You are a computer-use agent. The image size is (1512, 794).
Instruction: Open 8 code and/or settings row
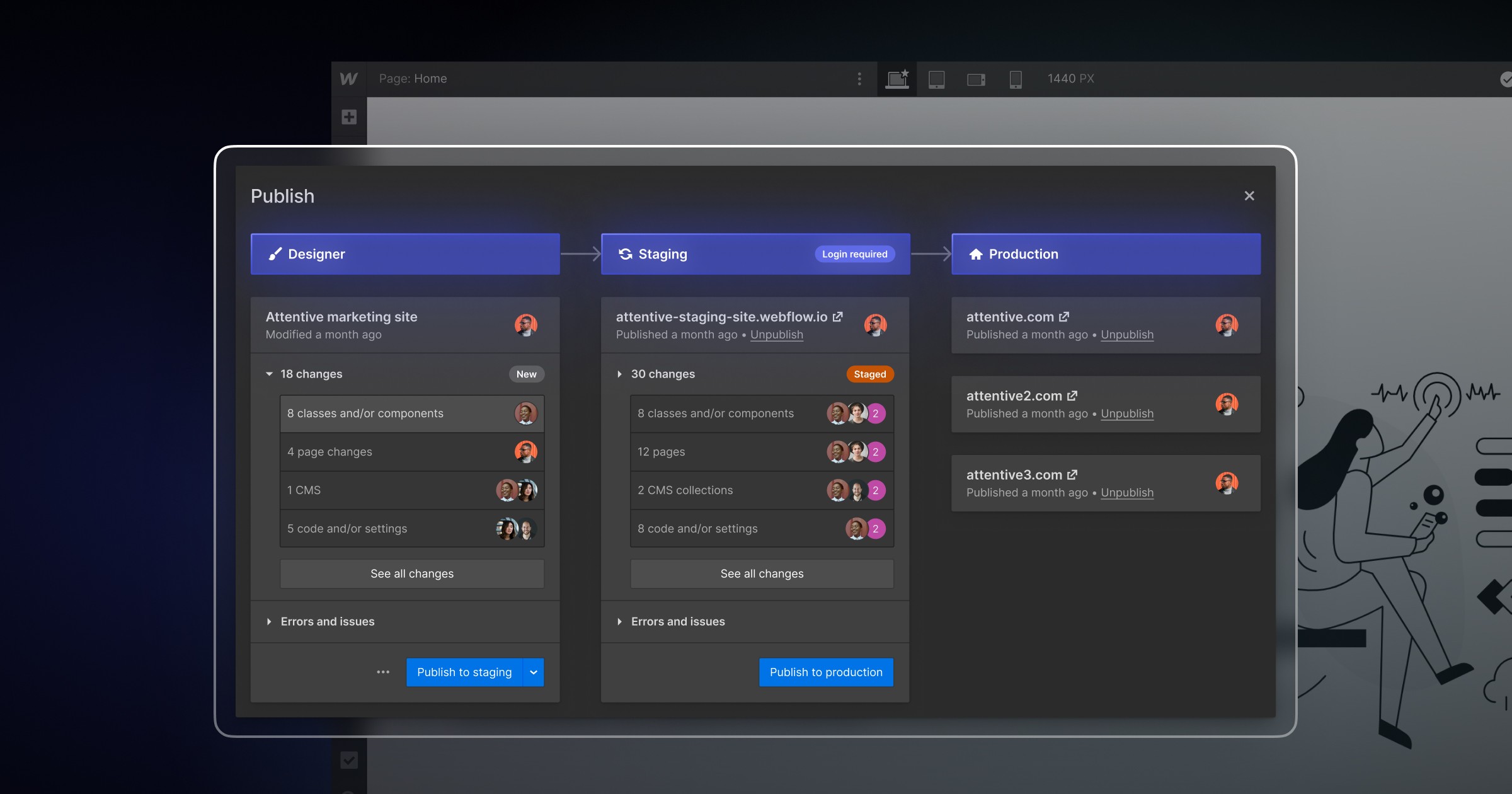(762, 529)
